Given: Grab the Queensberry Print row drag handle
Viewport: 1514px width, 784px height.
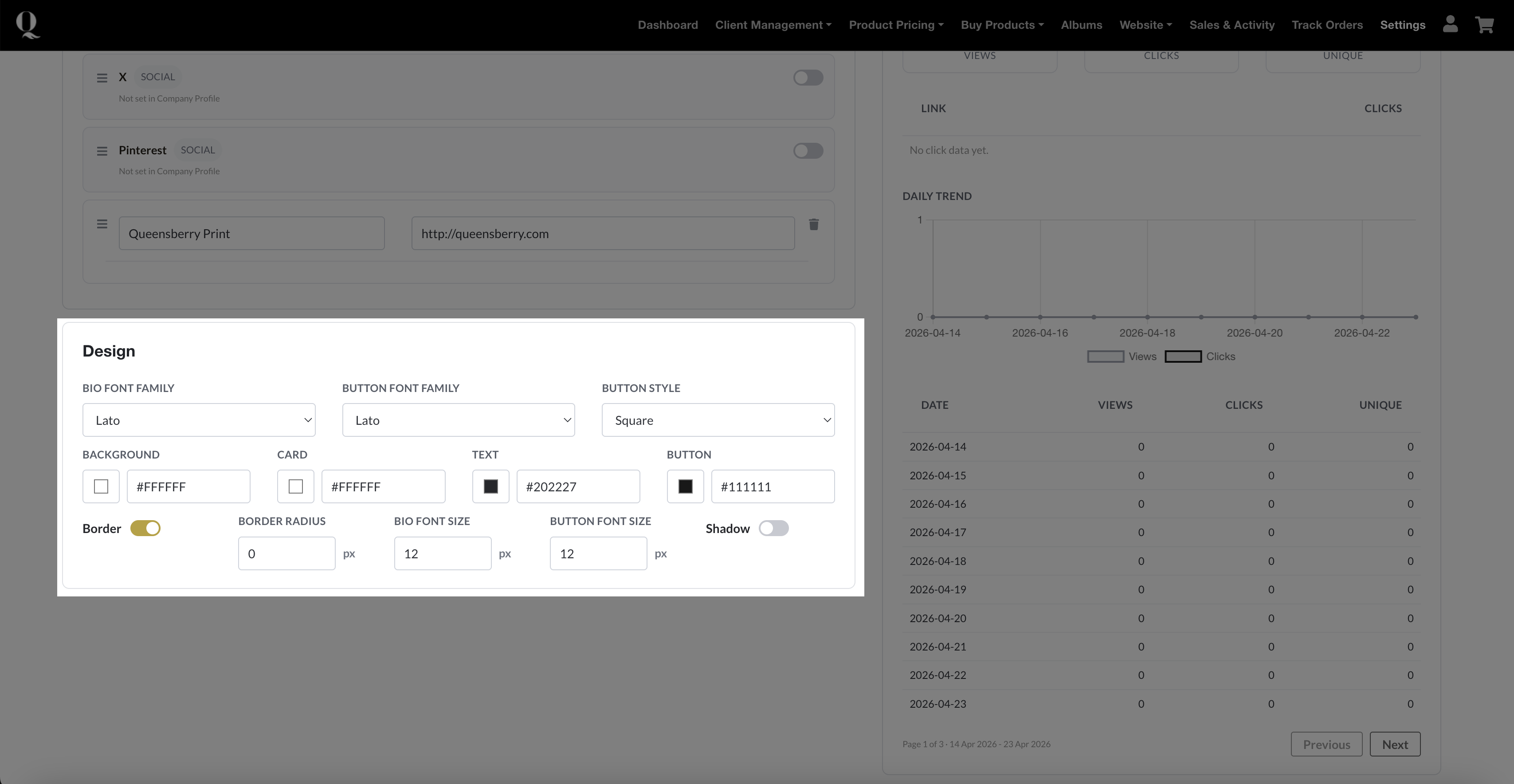Looking at the screenshot, I should pyautogui.click(x=102, y=224).
